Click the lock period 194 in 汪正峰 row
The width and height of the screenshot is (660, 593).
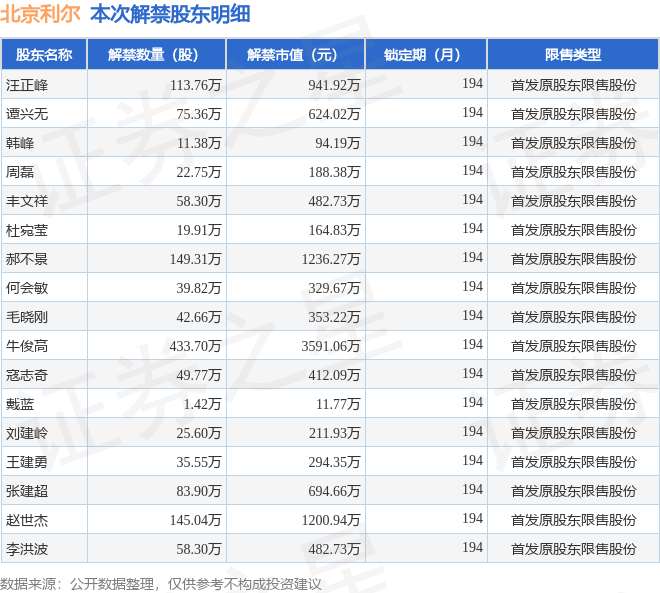coord(472,83)
